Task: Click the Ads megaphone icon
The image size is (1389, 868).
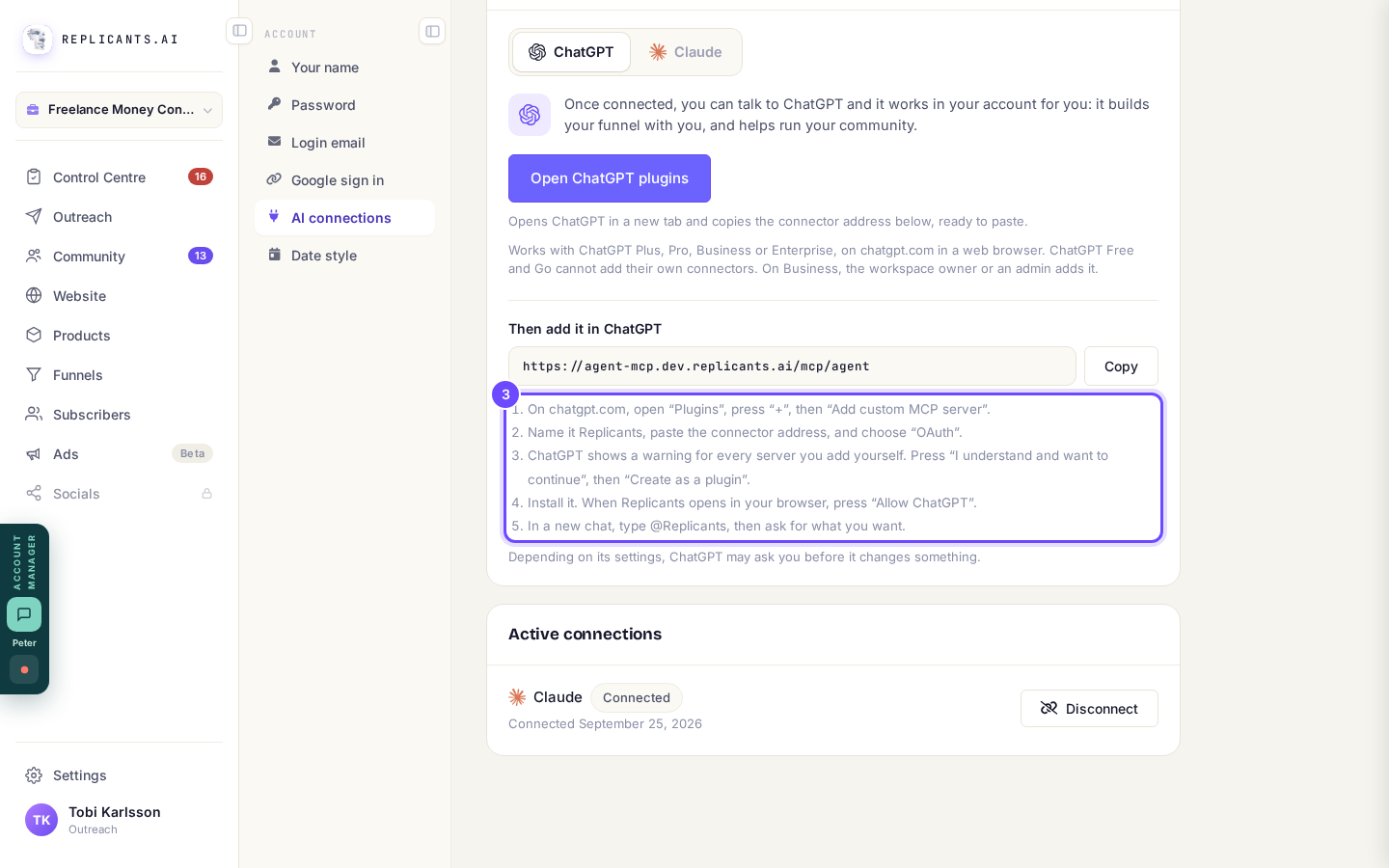Action: (34, 453)
